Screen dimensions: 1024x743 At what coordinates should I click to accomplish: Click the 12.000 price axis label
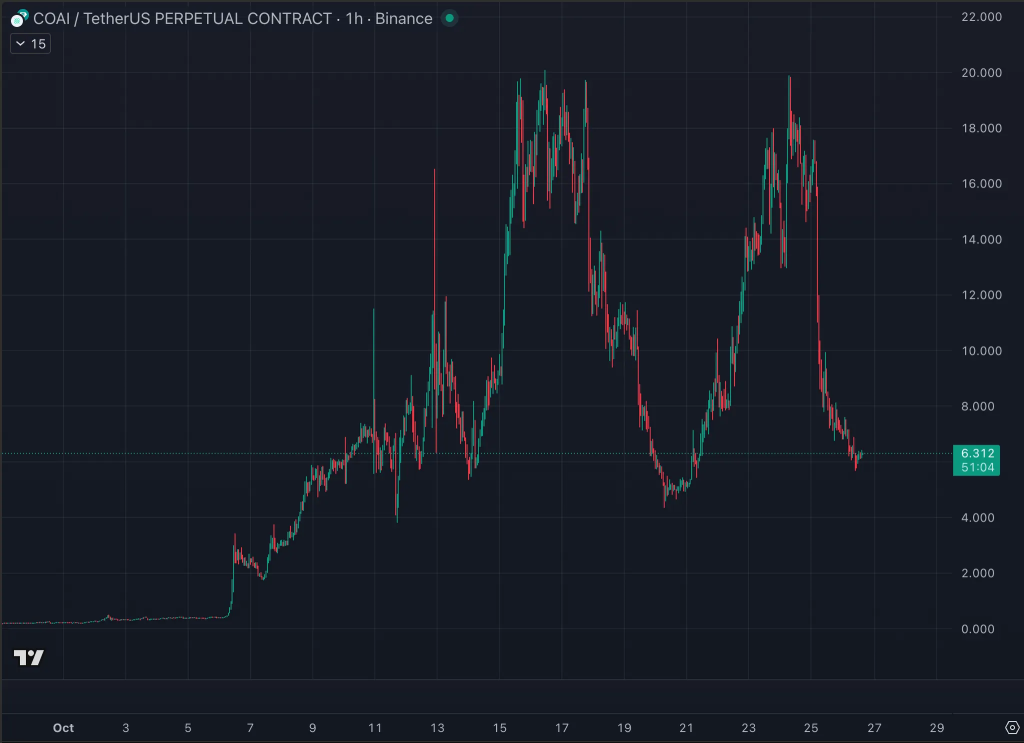pyautogui.click(x=980, y=295)
